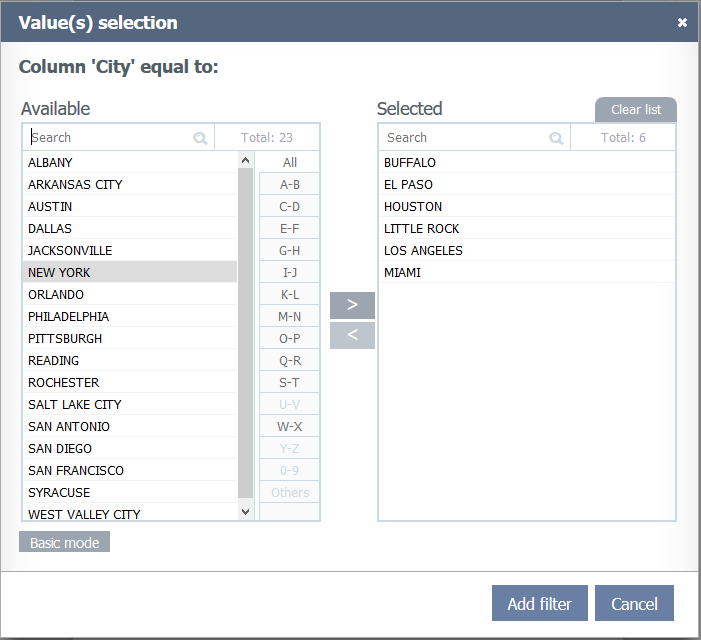This screenshot has height=640, width=701.
Task: Clear list of selected cities
Action: click(635, 109)
